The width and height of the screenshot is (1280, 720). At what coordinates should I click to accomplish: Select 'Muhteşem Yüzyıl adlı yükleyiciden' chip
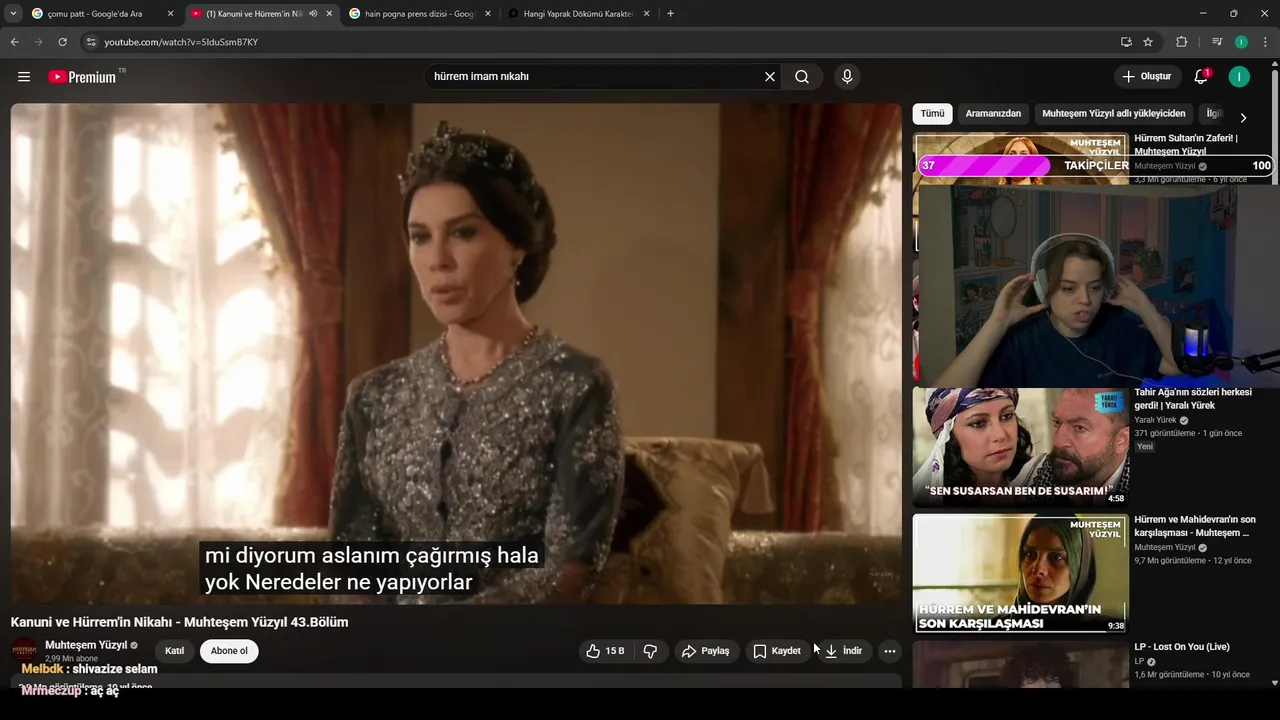pyautogui.click(x=1114, y=114)
